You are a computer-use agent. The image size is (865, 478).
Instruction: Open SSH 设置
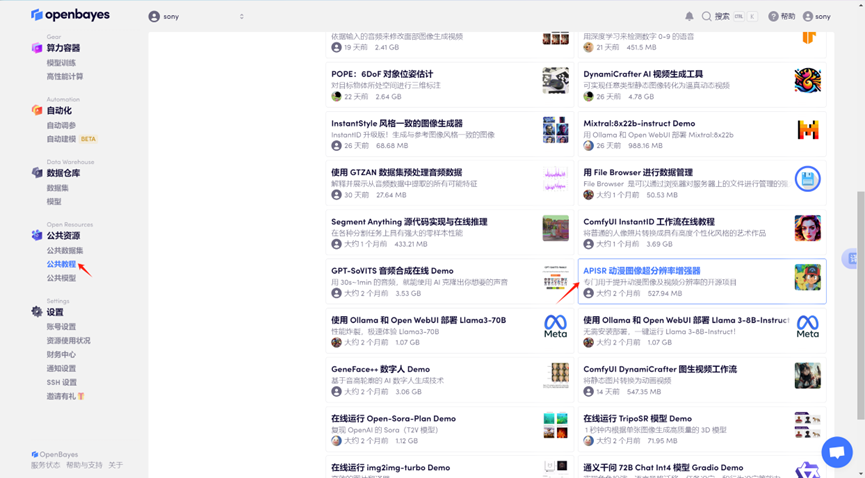(62, 382)
